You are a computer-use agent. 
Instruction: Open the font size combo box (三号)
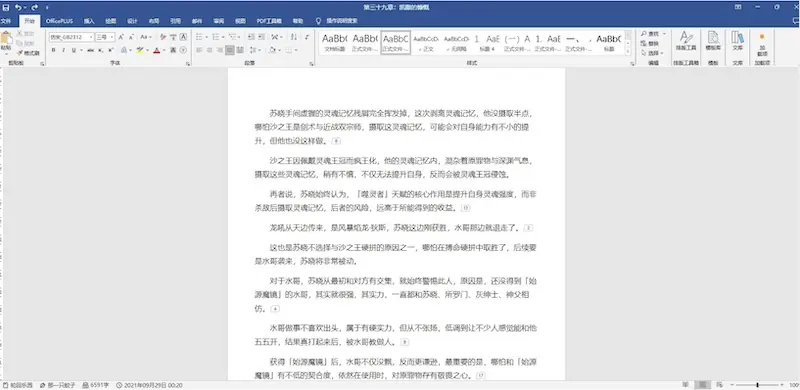(105, 37)
